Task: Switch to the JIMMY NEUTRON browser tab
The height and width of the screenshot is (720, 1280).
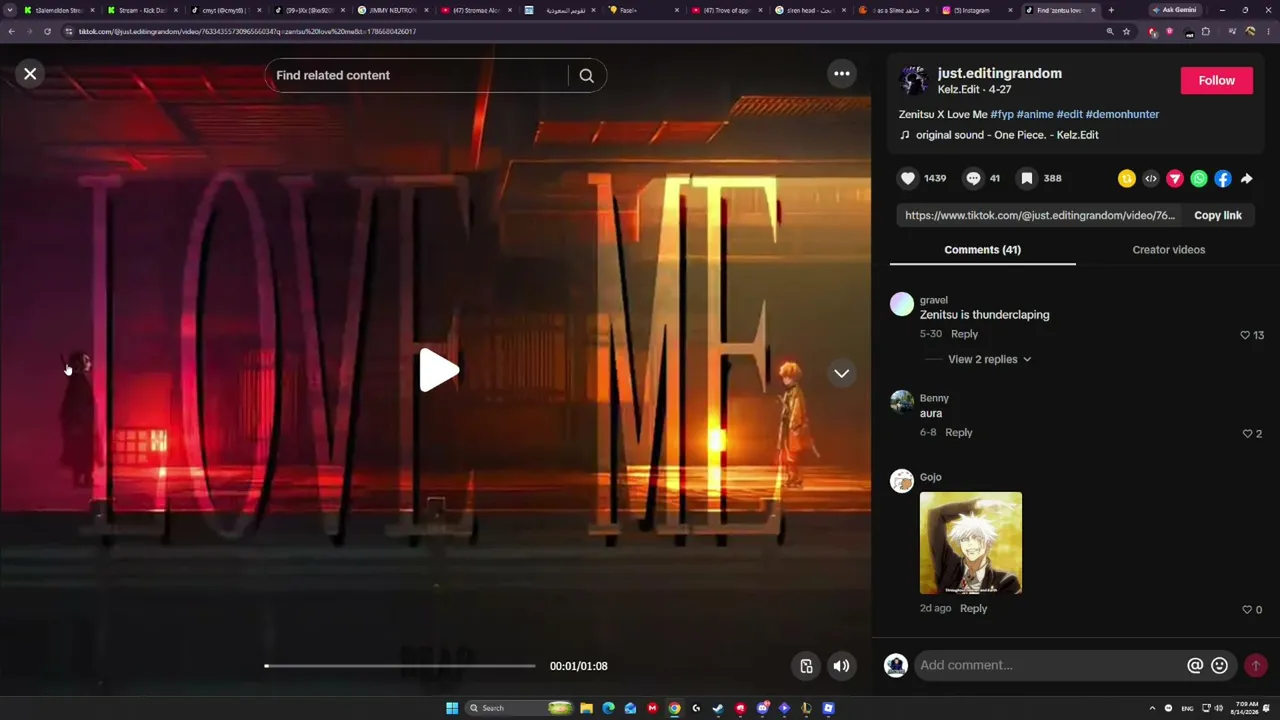Action: coord(392,10)
